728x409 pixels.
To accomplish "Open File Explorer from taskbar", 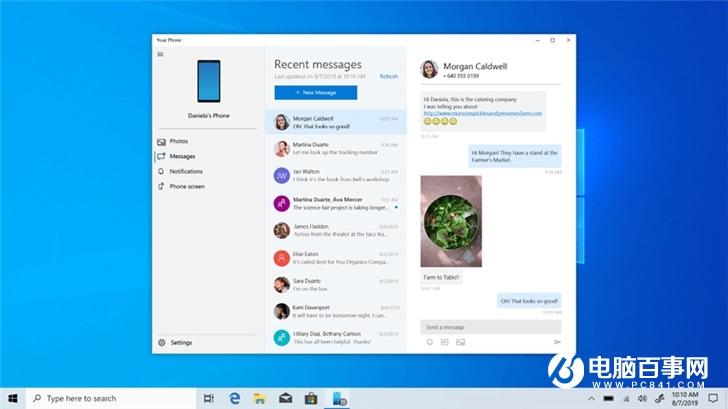I will click(260, 398).
